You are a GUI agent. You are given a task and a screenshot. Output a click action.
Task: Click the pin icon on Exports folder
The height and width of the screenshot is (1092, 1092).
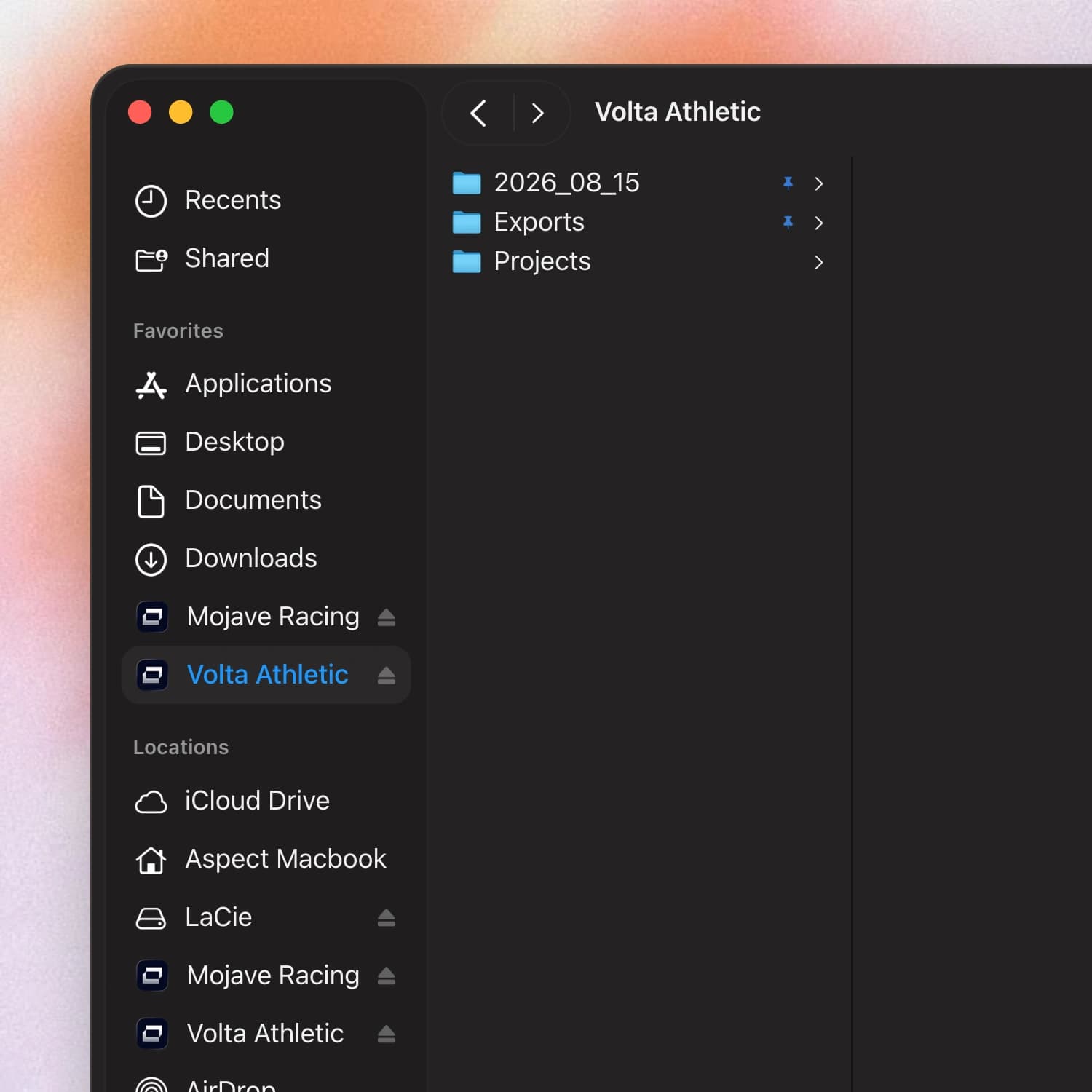click(x=788, y=222)
